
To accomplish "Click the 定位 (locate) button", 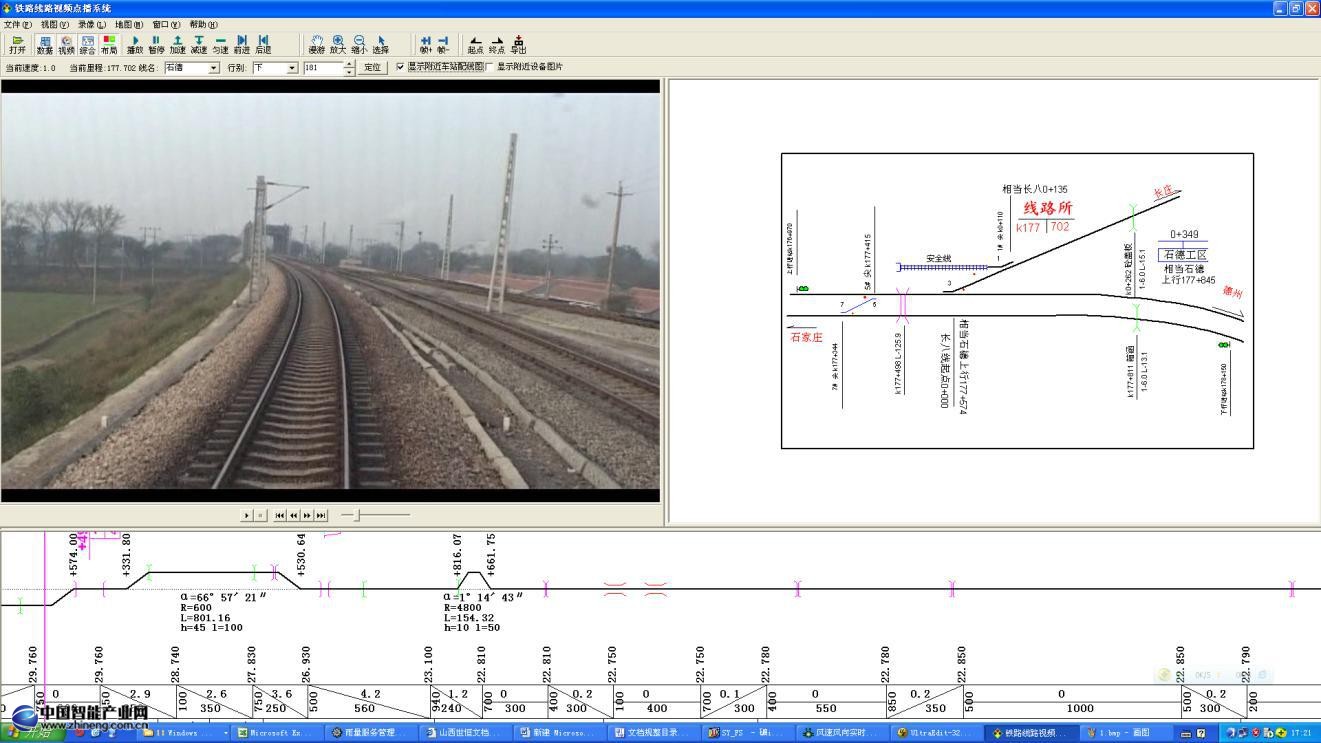I will pyautogui.click(x=372, y=68).
